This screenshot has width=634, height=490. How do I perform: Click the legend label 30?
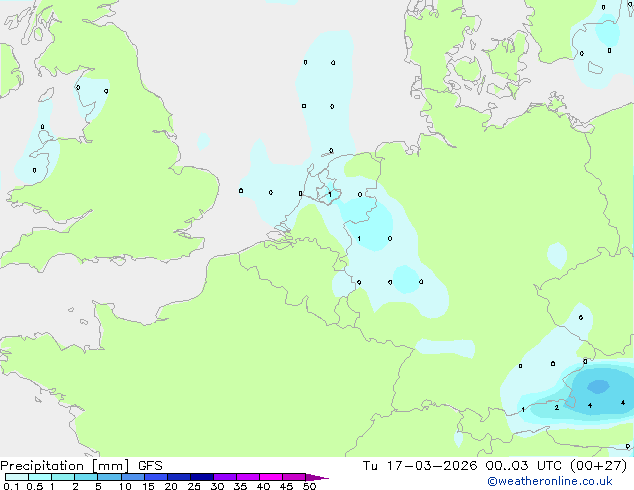point(217,486)
